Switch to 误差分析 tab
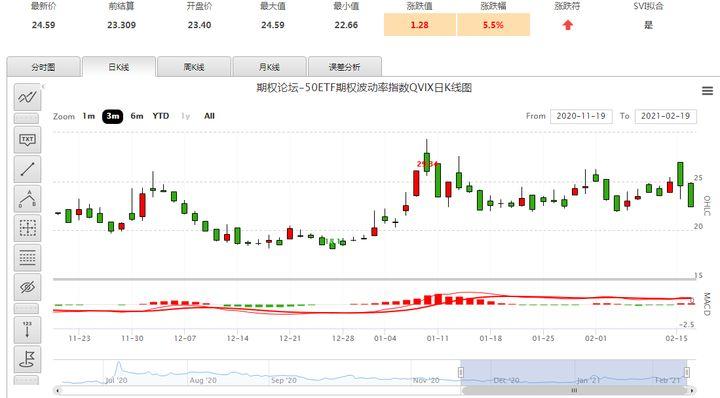Screen dimensions: 720x398 click(x=345, y=67)
